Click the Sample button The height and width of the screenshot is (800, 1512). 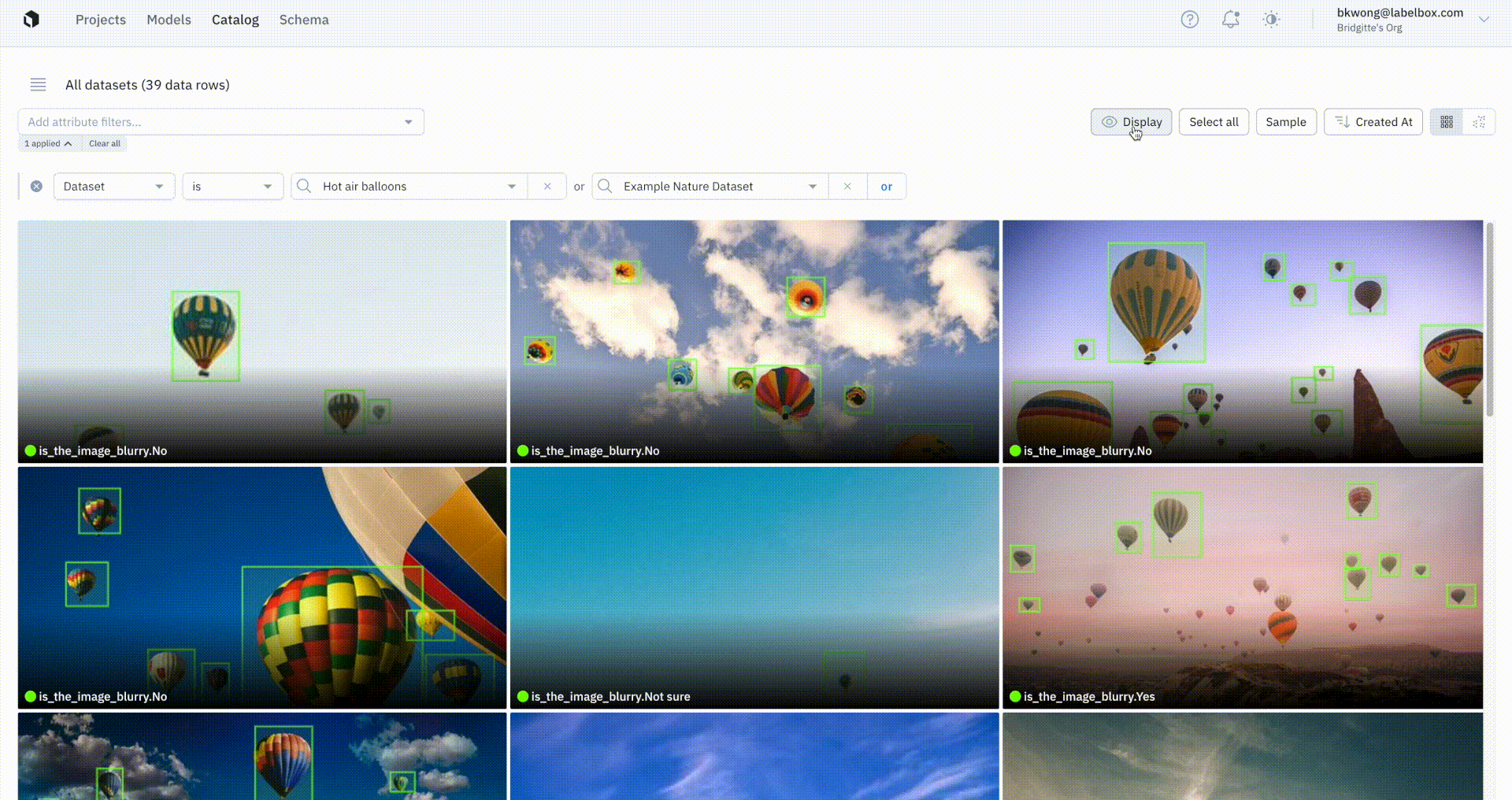click(x=1286, y=122)
